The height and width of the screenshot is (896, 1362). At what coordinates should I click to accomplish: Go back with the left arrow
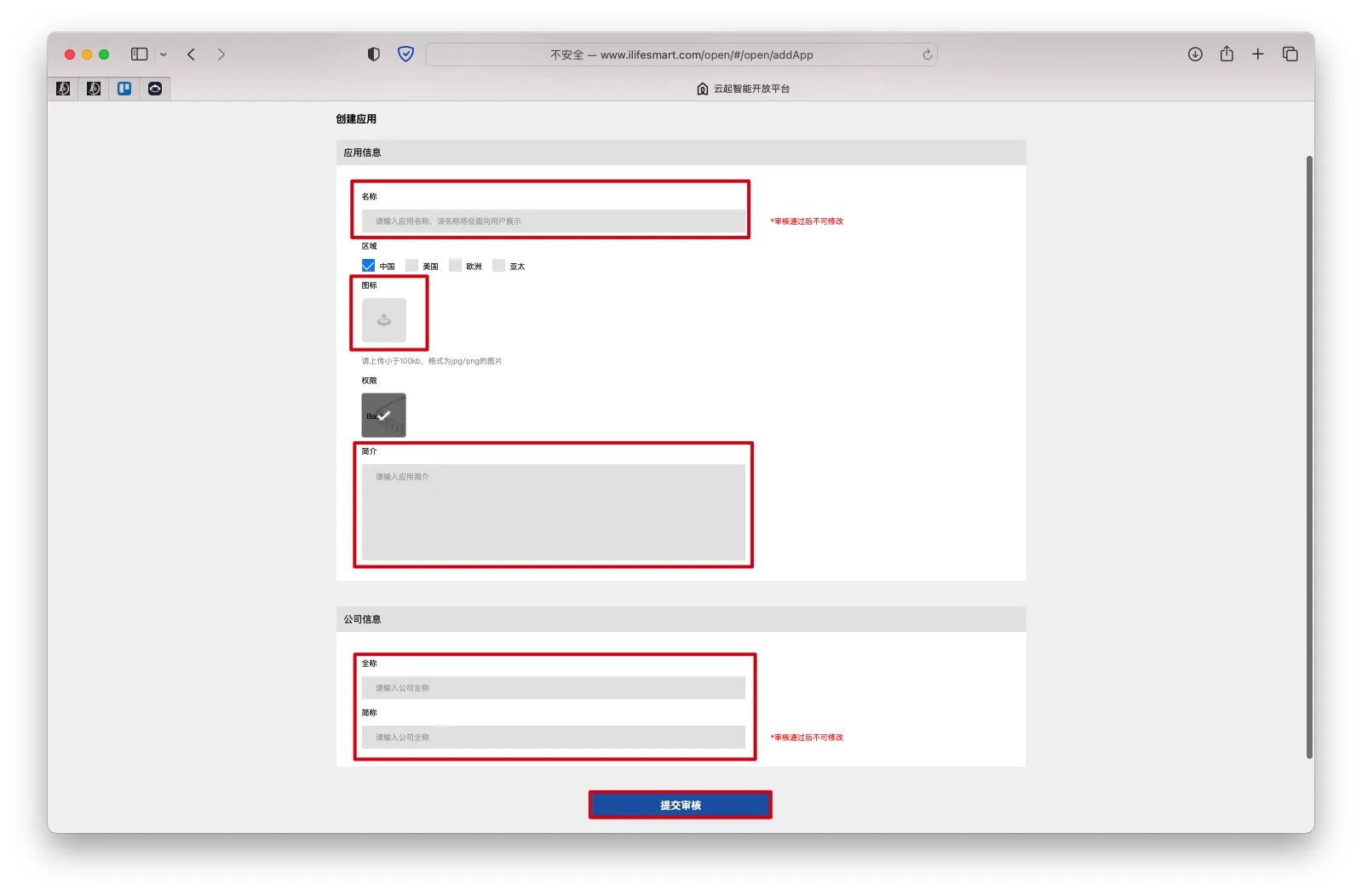pyautogui.click(x=192, y=55)
